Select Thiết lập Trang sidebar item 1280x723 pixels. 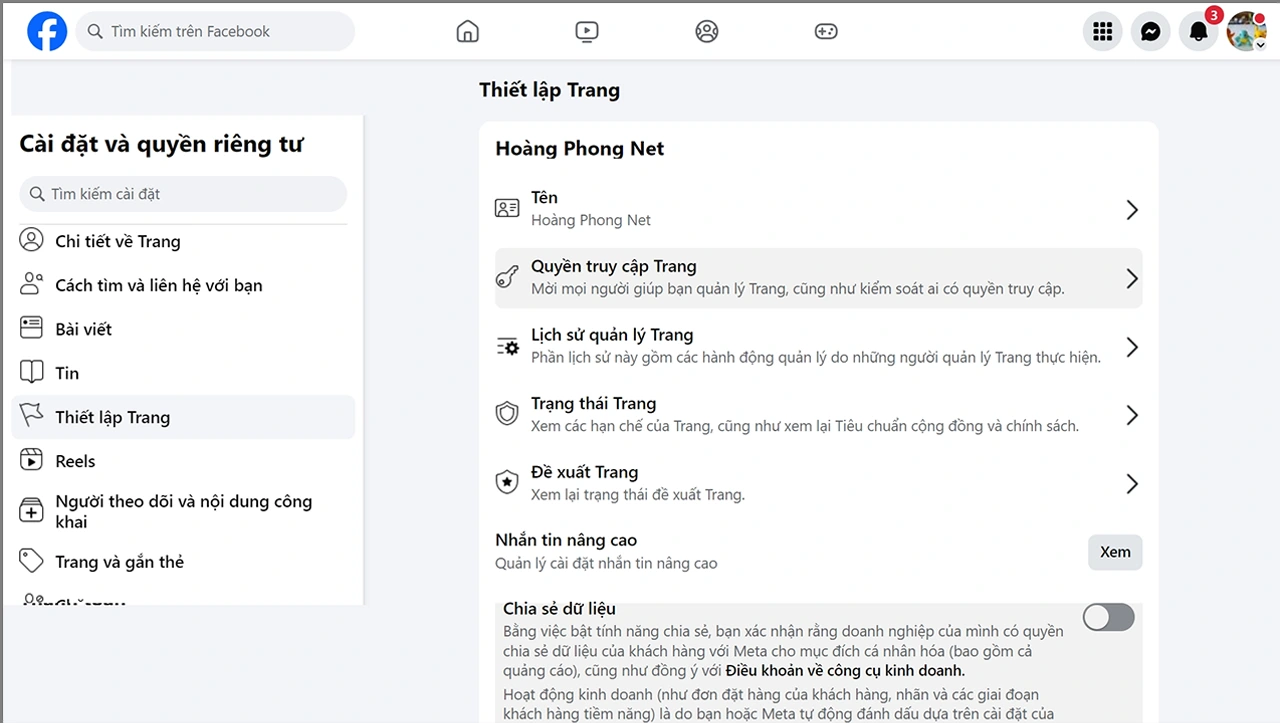pyautogui.click(x=183, y=417)
